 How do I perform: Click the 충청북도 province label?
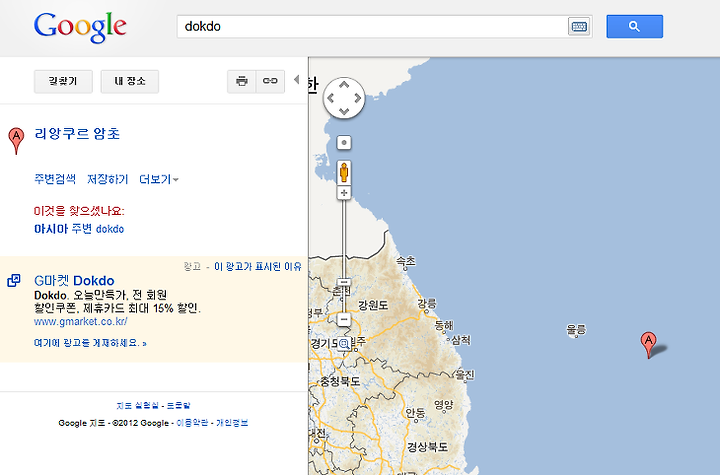tap(340, 381)
